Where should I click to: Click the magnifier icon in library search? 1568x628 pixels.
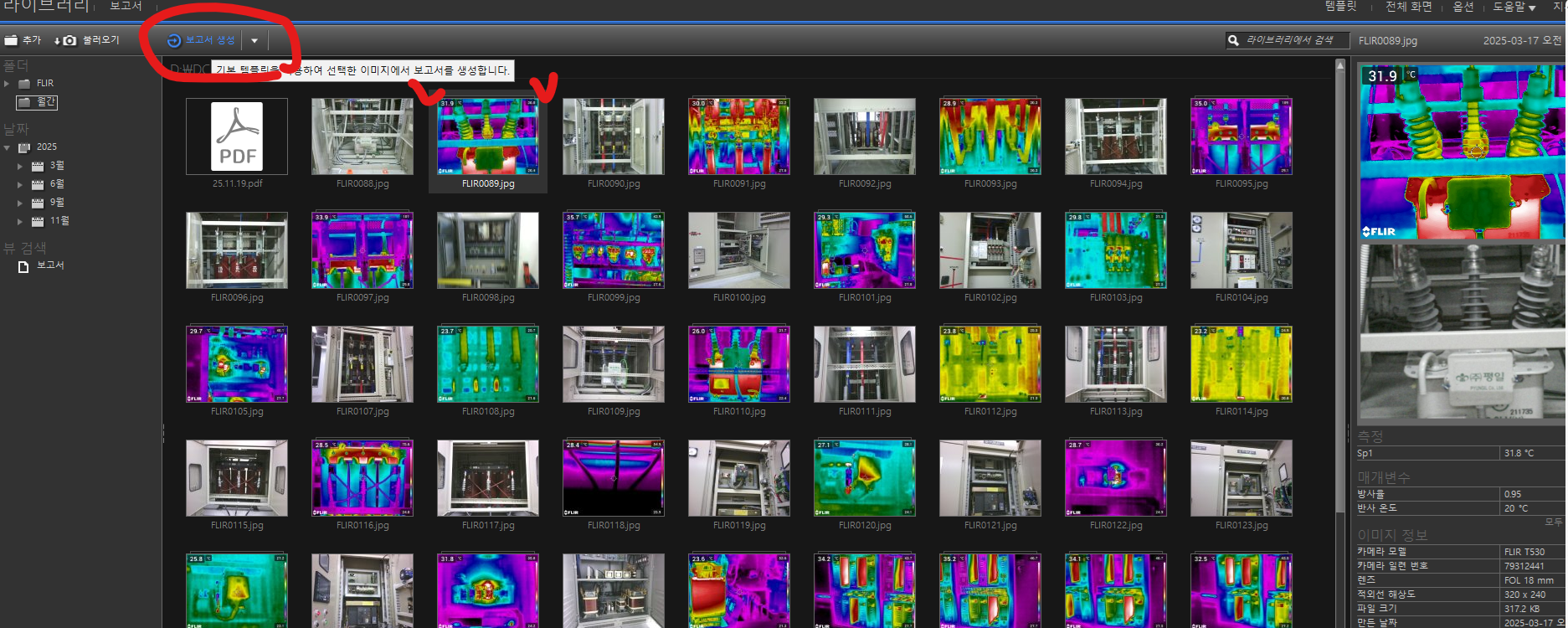(x=1233, y=40)
